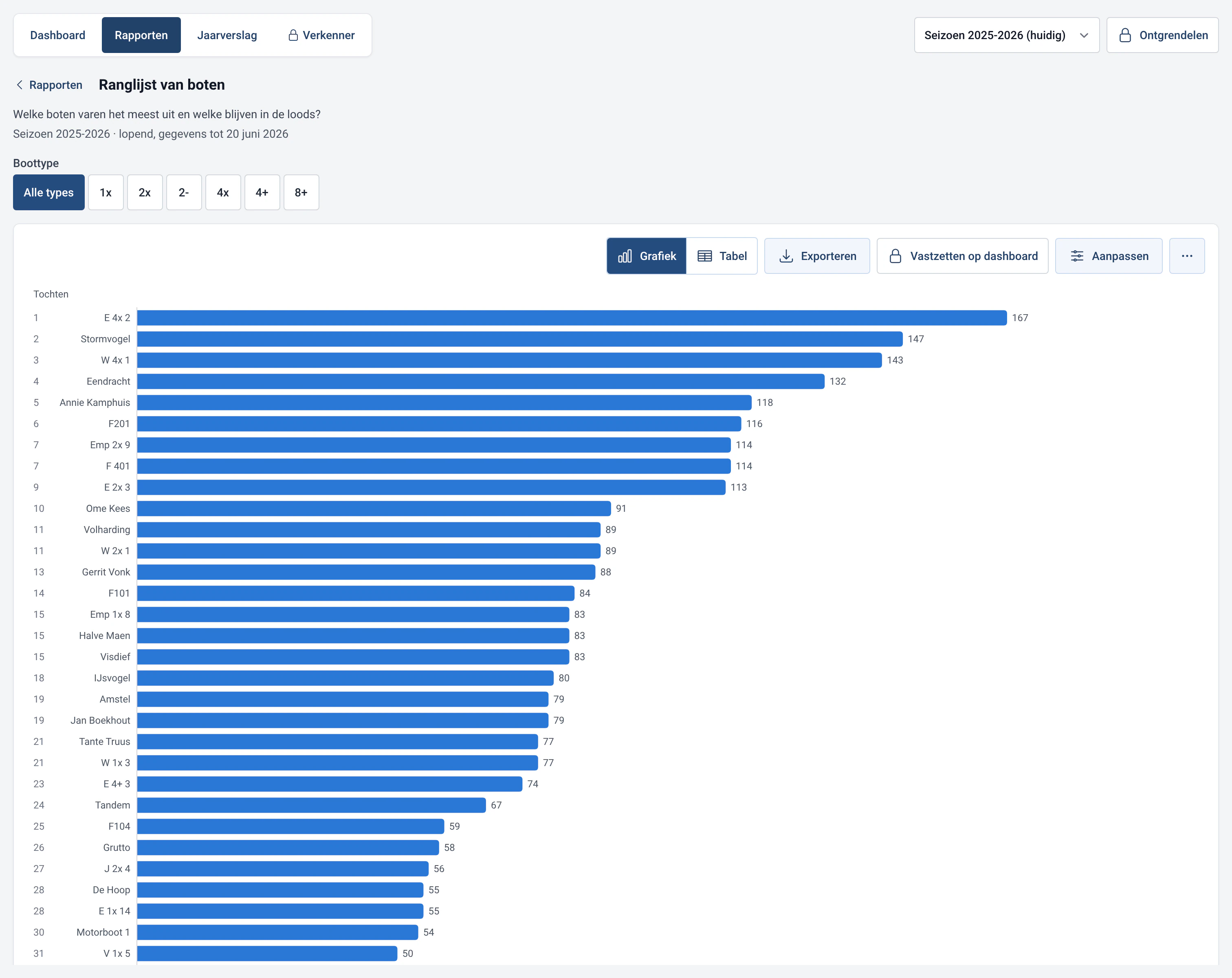The height and width of the screenshot is (978, 1232).
Task: Click the sliders icon in Aanpassen
Action: 1077,256
